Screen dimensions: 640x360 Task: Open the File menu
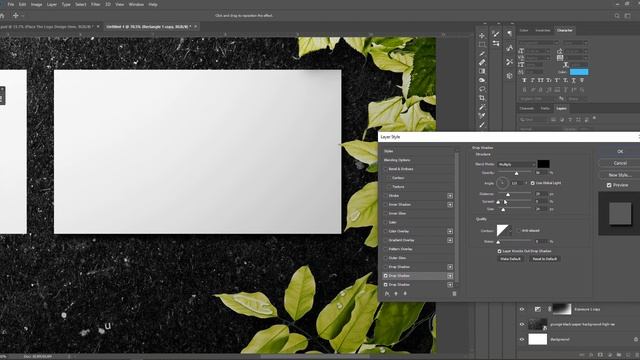point(11,4)
